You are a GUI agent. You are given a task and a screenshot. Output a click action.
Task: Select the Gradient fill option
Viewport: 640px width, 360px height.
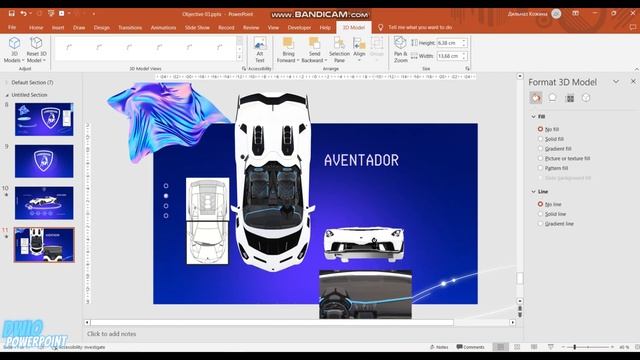pos(540,149)
